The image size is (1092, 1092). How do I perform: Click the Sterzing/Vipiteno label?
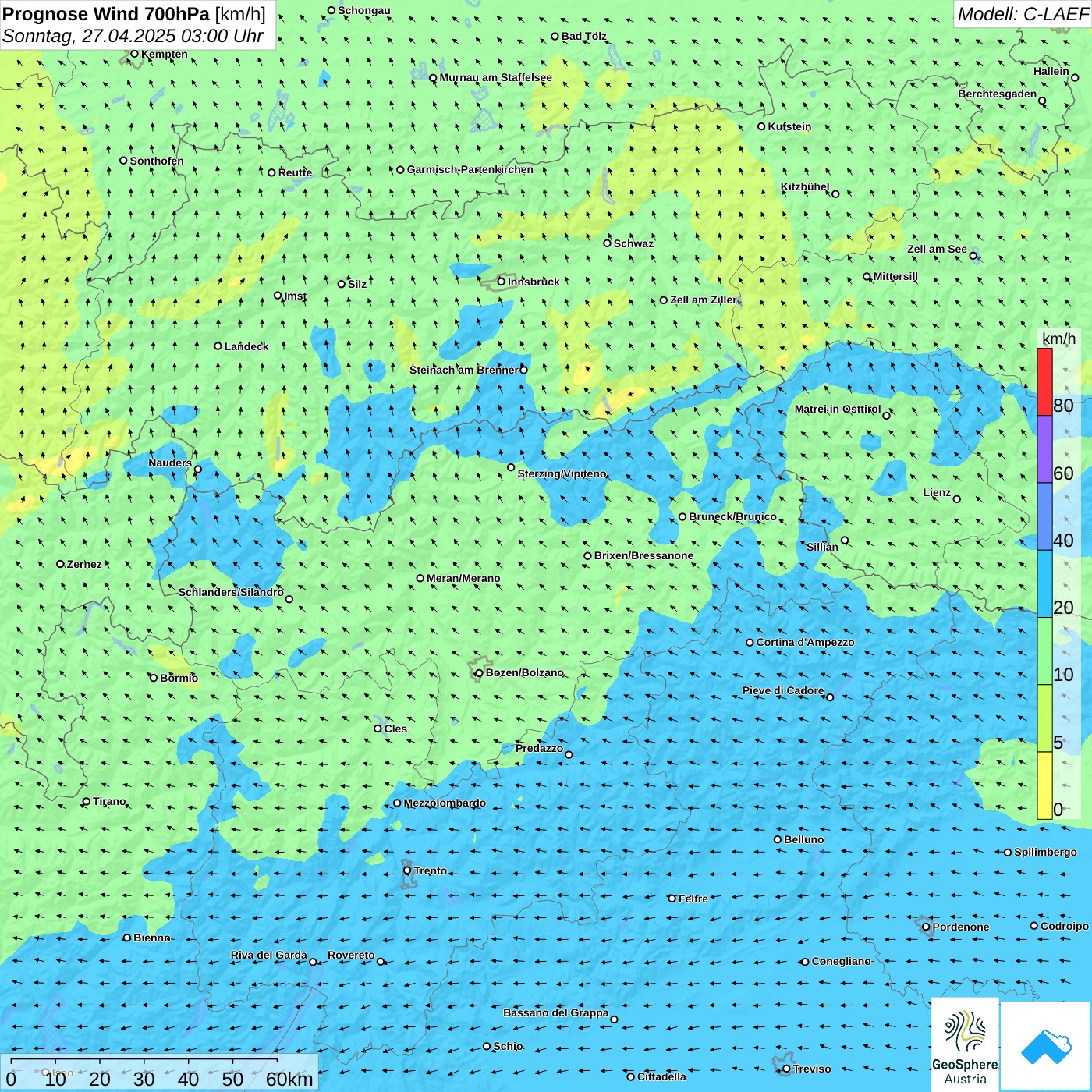(x=562, y=473)
